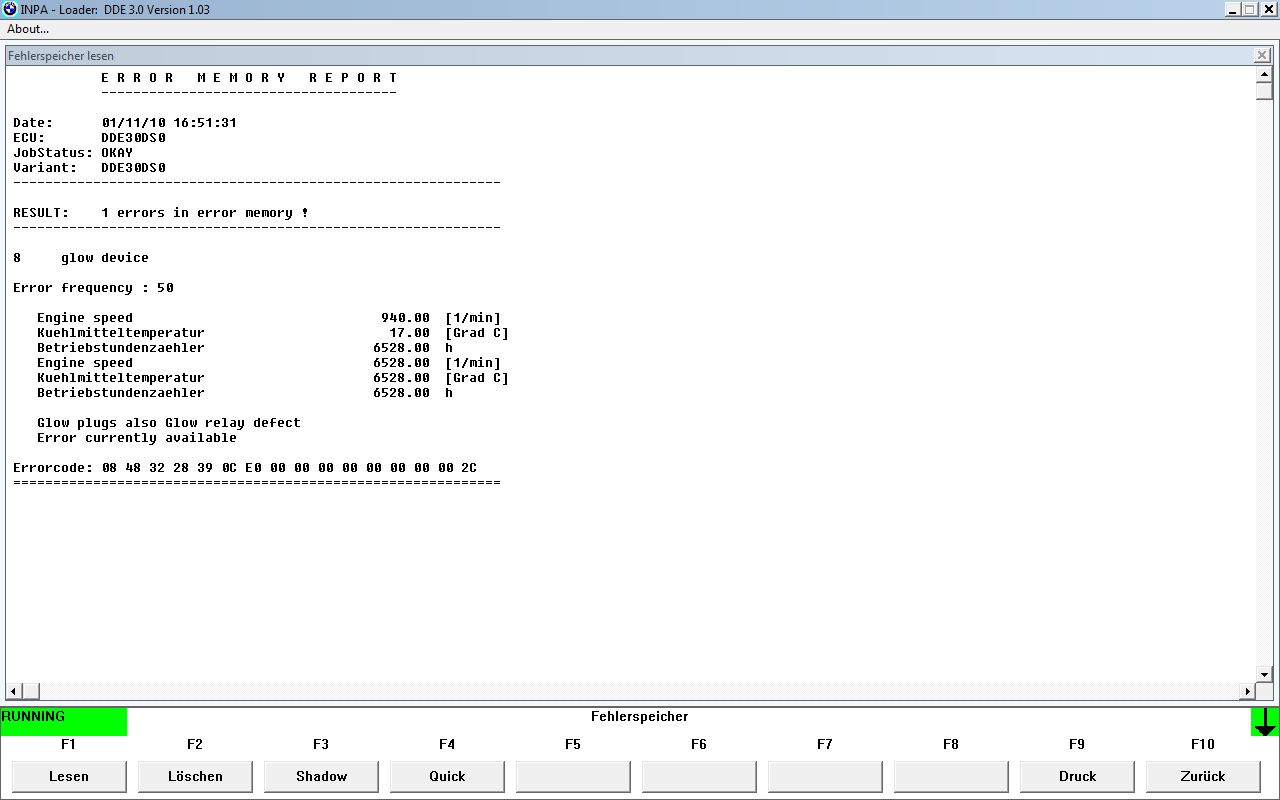Click the scroll left arrow at the bottom
The width and height of the screenshot is (1280, 800).
click(x=13, y=691)
